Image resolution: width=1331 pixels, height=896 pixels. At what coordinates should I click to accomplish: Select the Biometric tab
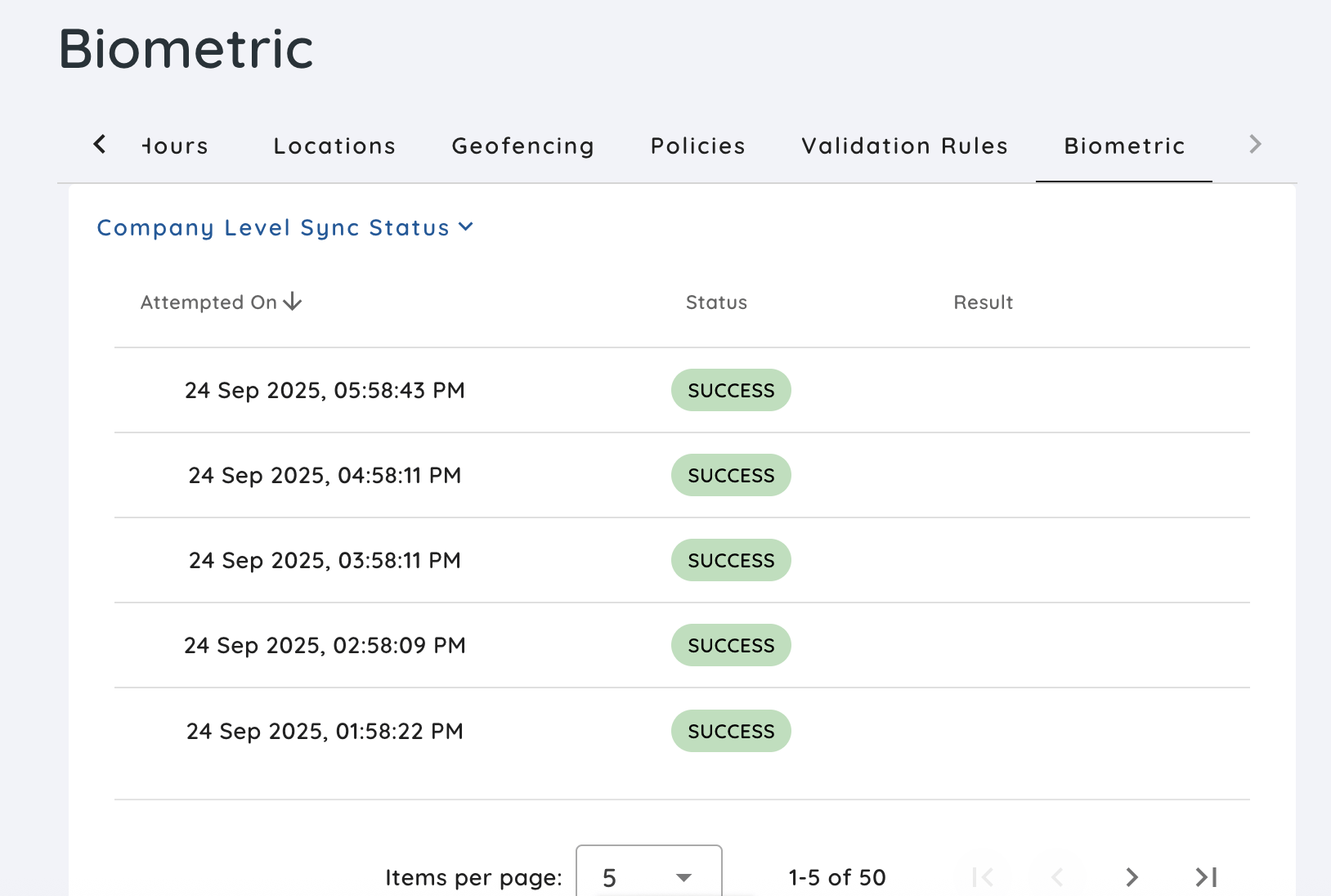(1124, 146)
